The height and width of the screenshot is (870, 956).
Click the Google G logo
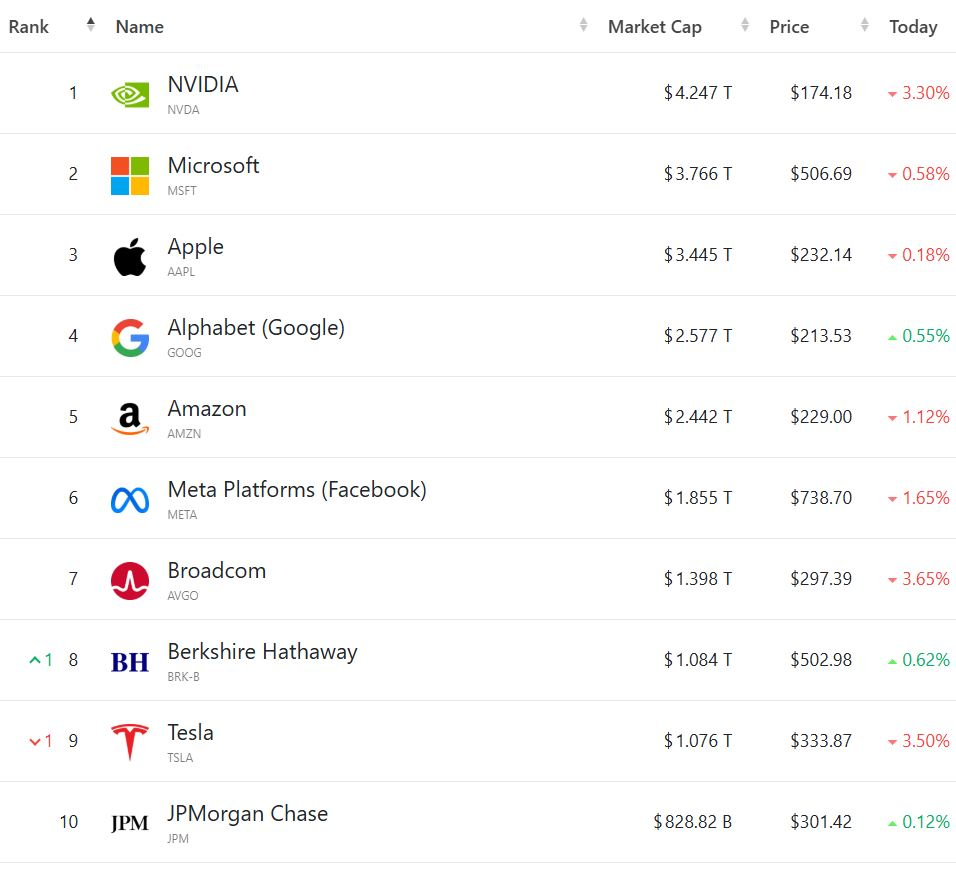[130, 338]
